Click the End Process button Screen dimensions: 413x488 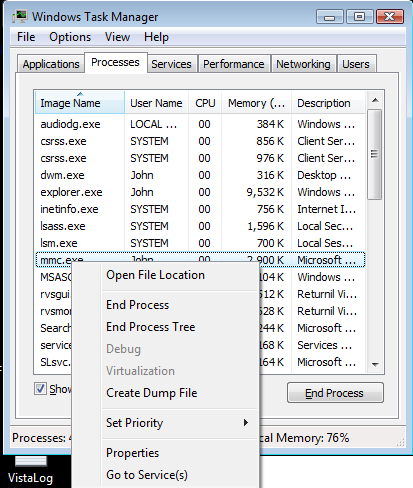coord(335,393)
